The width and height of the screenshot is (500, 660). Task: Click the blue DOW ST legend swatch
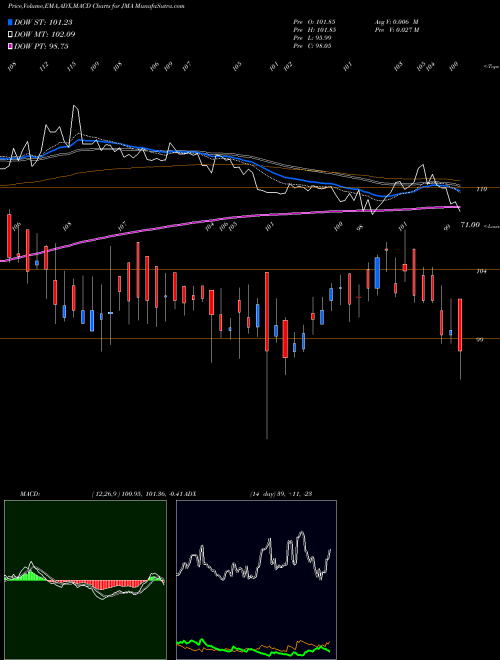(10, 22)
